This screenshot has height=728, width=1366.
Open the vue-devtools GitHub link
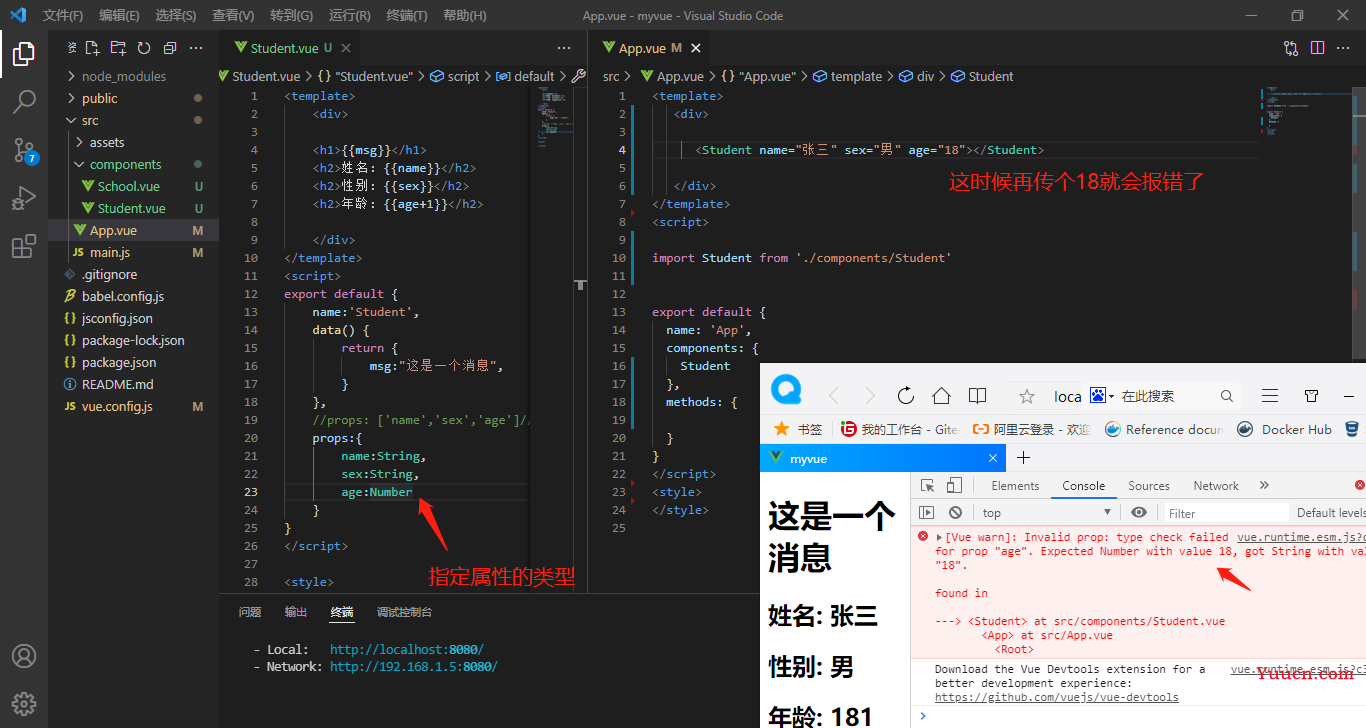click(x=1056, y=697)
